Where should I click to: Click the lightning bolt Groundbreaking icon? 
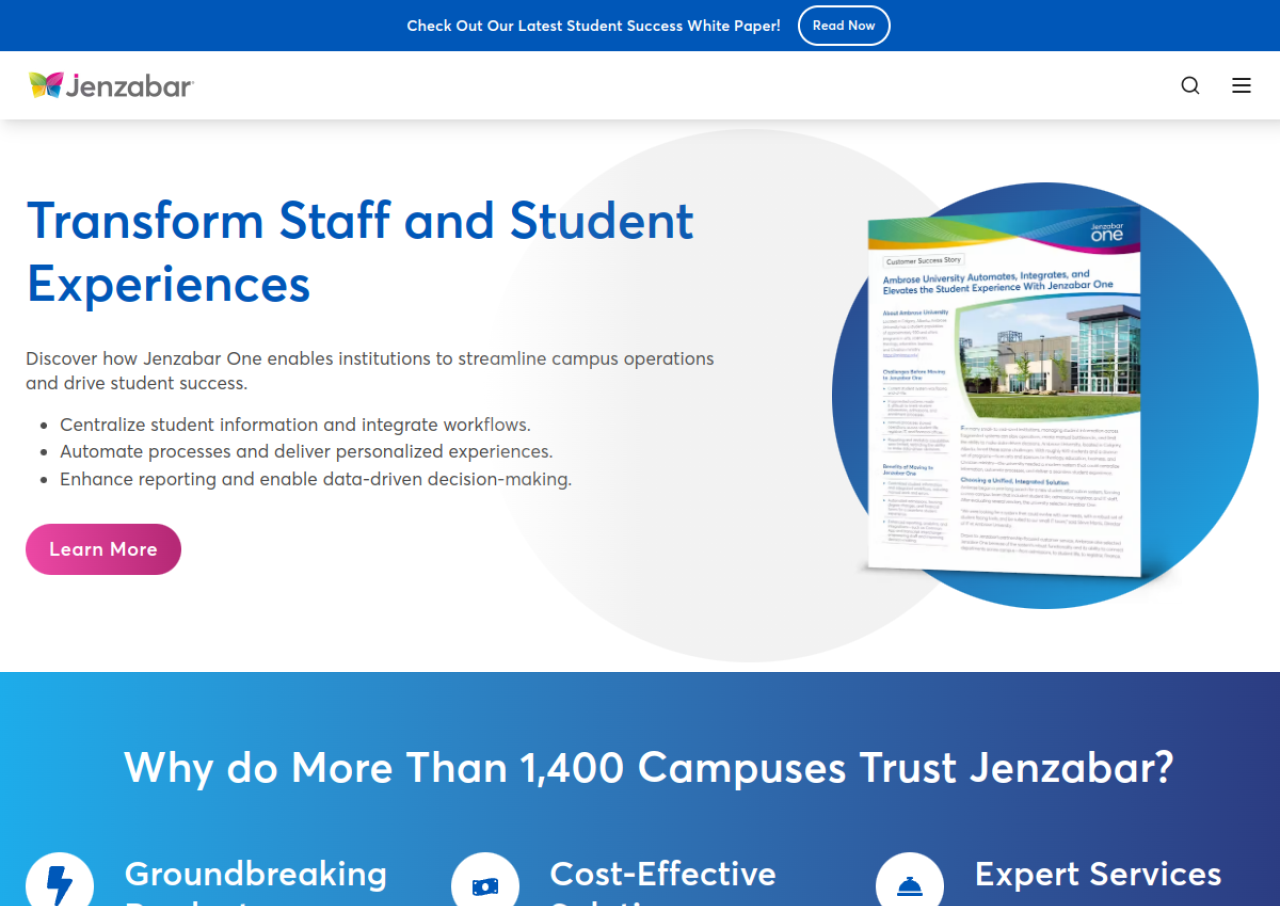tap(60, 880)
